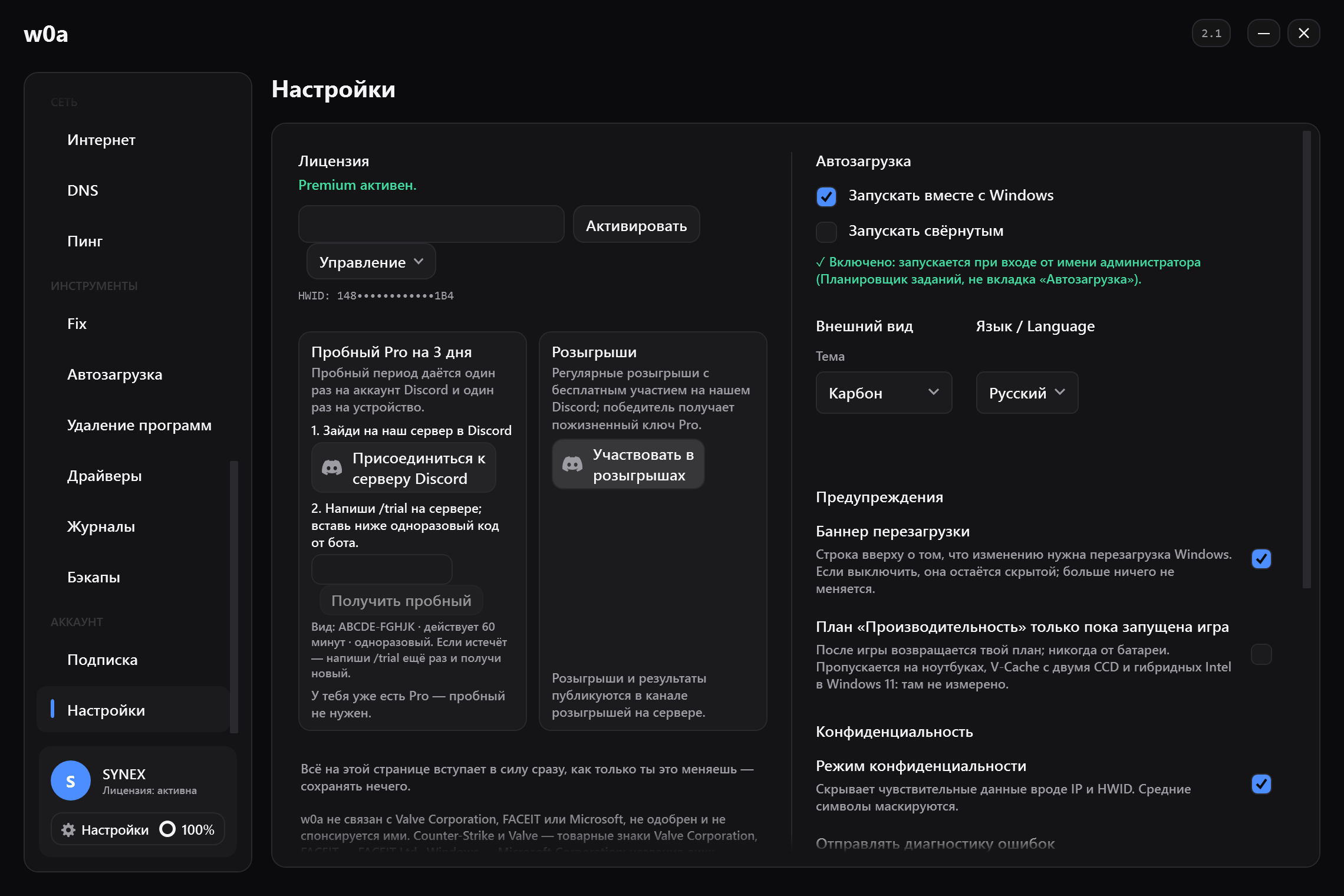Click the sidebar vertical scrollbar
This screenshot has height=896, width=1344.
coord(234,597)
